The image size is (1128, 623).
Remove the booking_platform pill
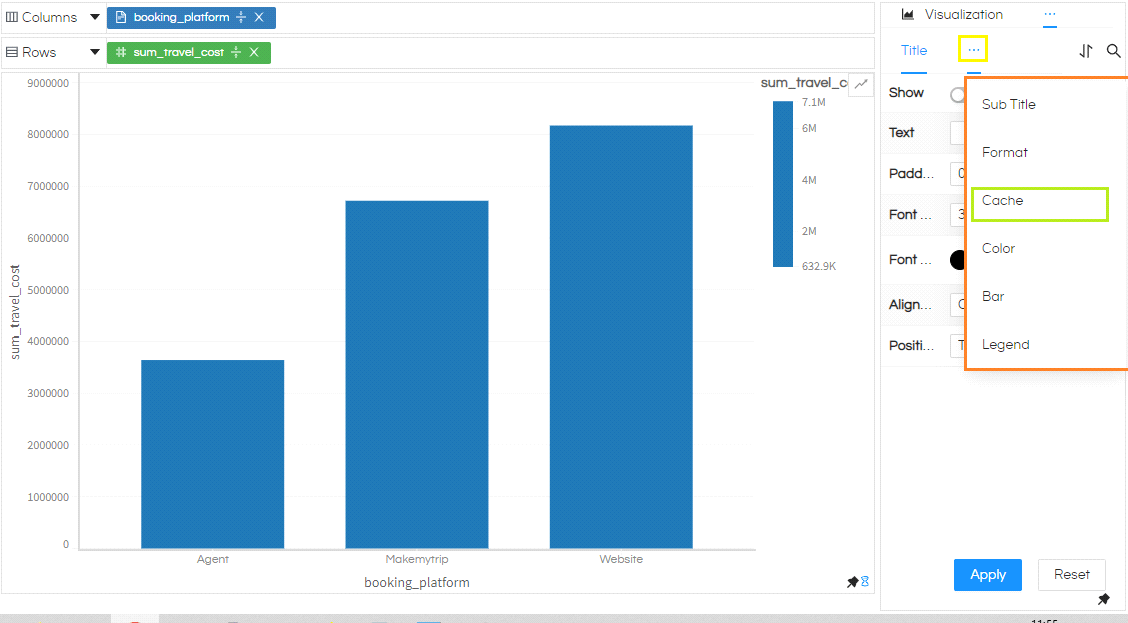[259, 17]
